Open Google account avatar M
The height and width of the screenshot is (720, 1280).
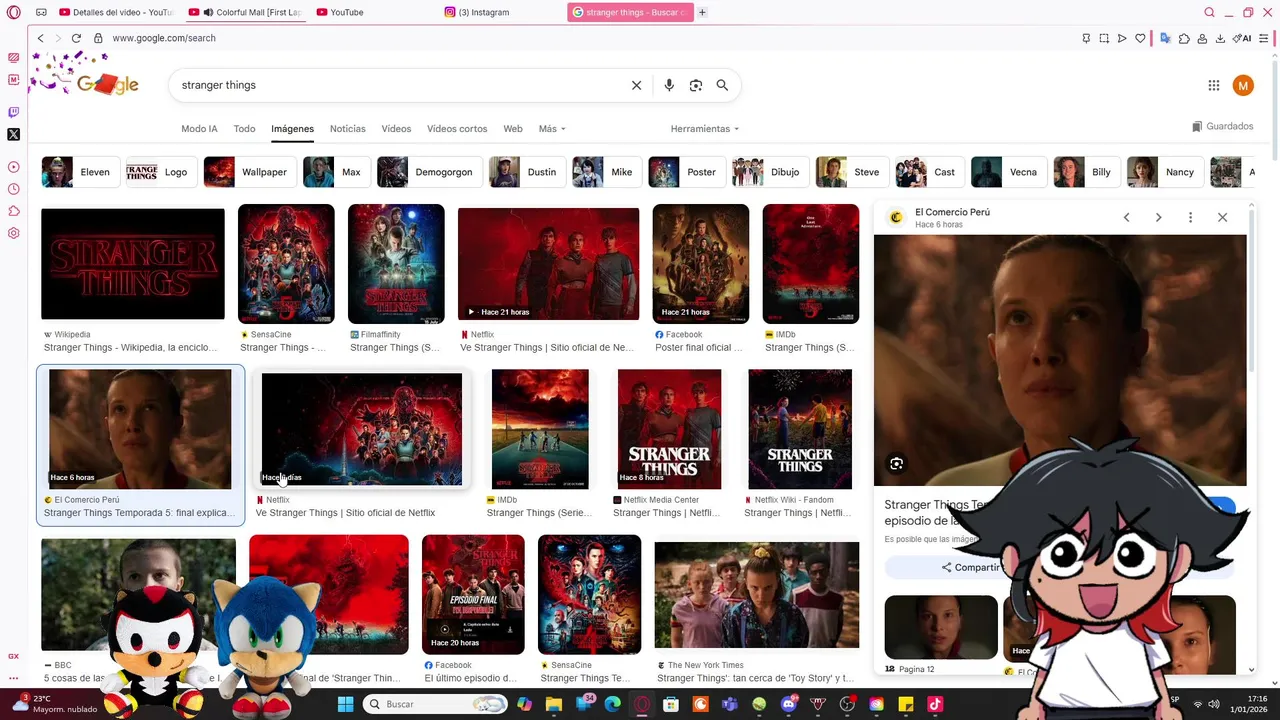pos(1243,86)
